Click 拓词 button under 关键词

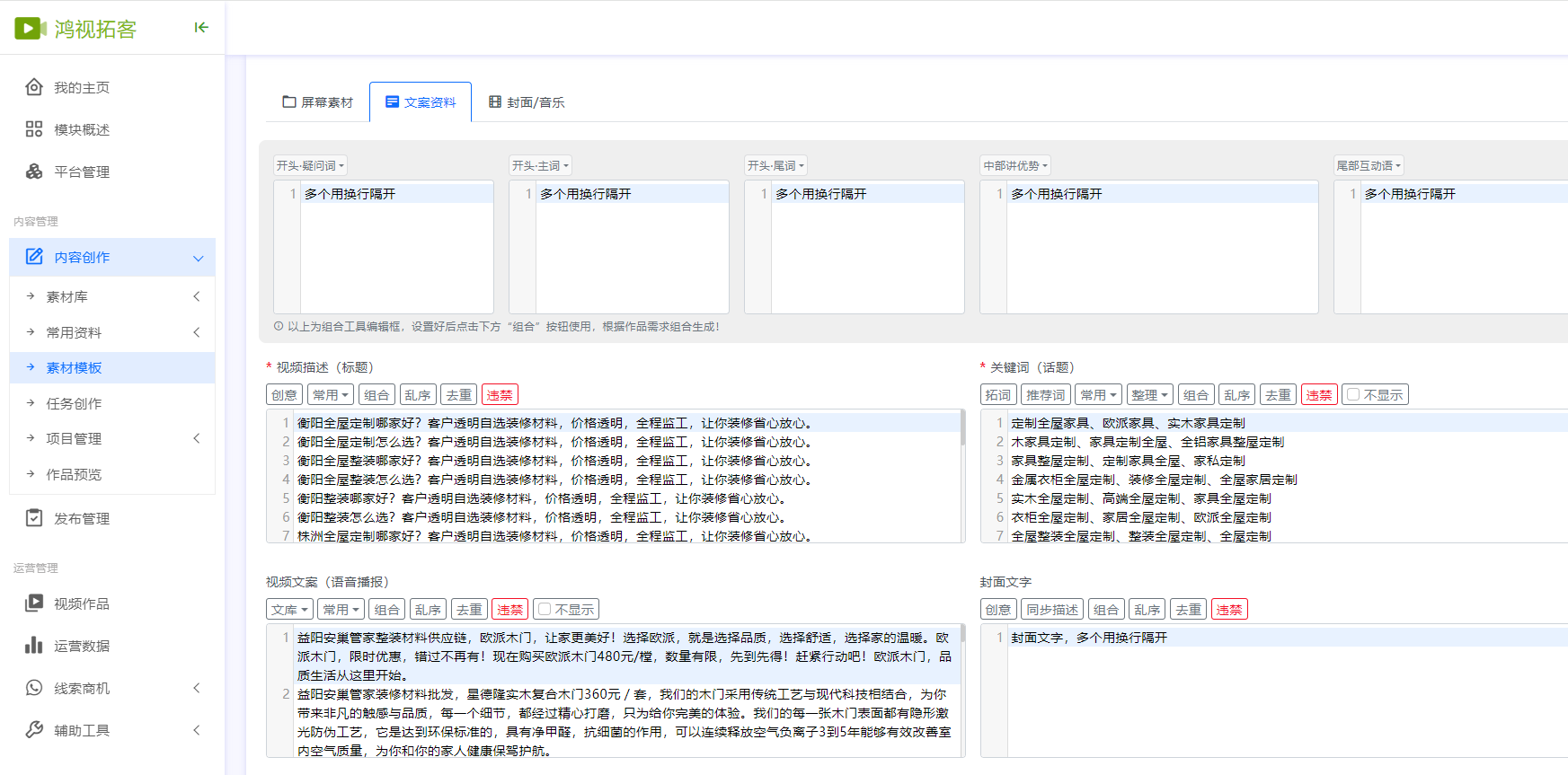point(997,395)
